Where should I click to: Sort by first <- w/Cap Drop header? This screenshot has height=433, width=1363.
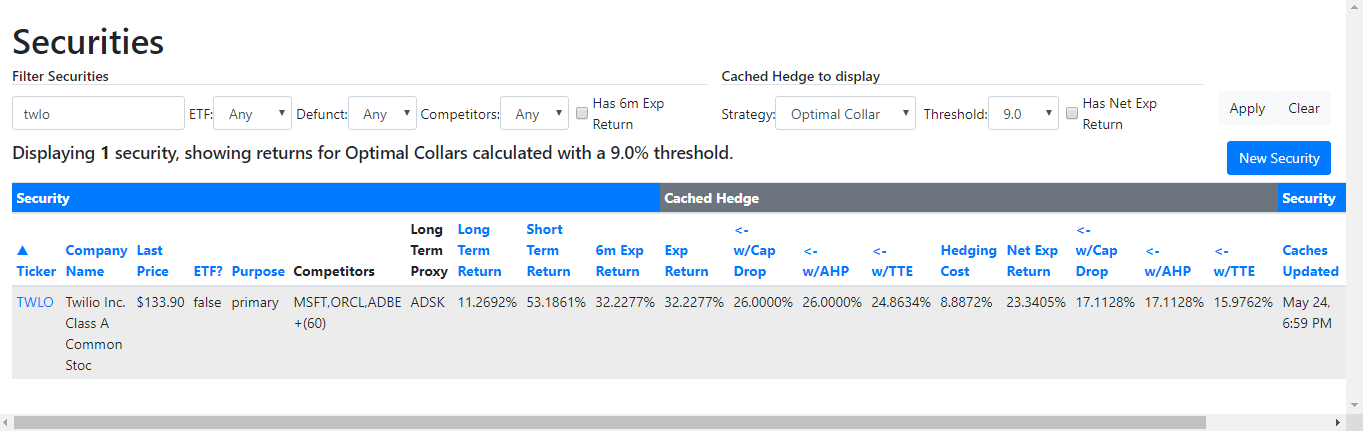coord(754,250)
